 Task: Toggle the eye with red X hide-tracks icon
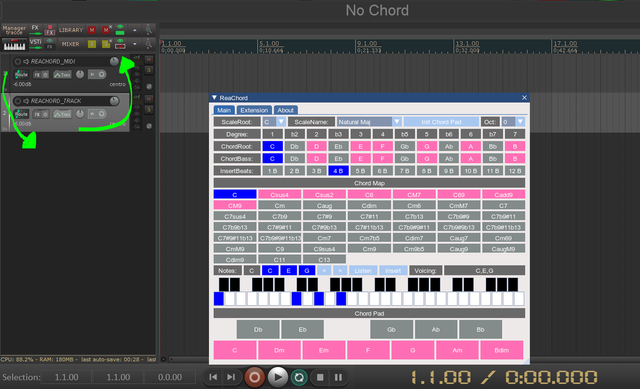pos(120,44)
